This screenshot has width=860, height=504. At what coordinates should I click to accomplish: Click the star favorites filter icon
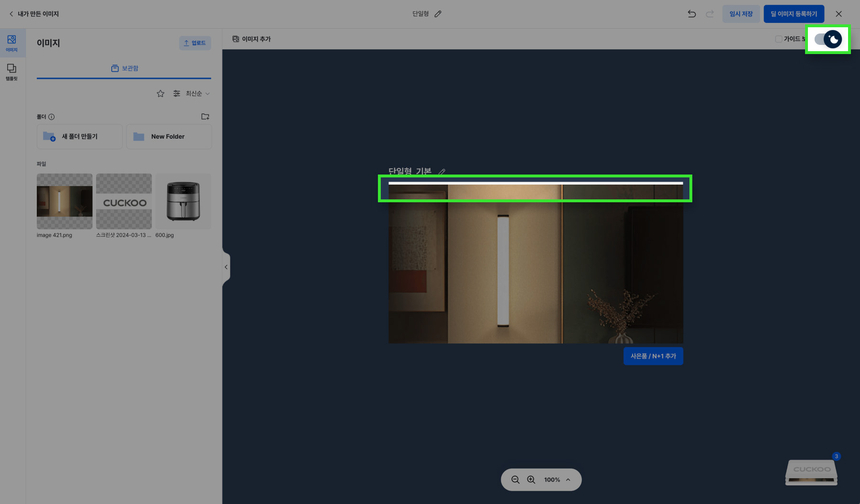[x=160, y=94]
